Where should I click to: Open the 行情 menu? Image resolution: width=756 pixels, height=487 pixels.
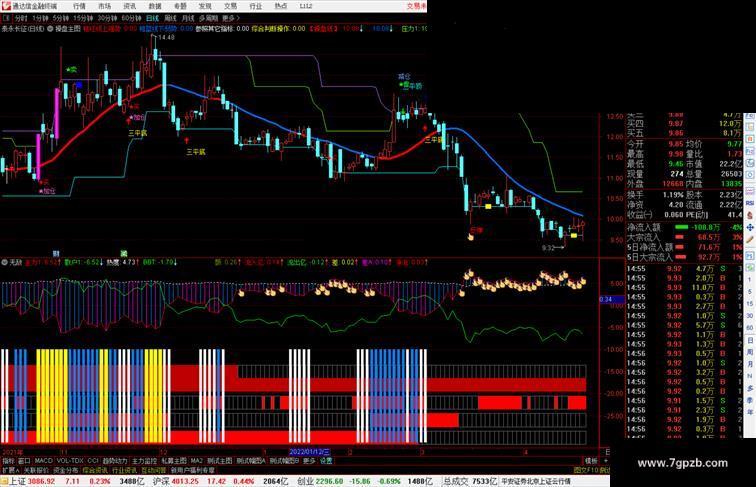pos(79,6)
